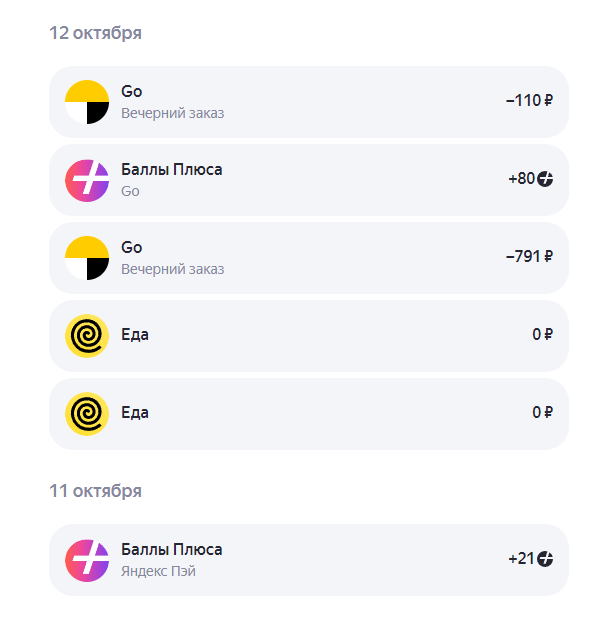The width and height of the screenshot is (615, 618).
Task: Click the Яндекс Пэй subtitle text
Action: (x=158, y=571)
